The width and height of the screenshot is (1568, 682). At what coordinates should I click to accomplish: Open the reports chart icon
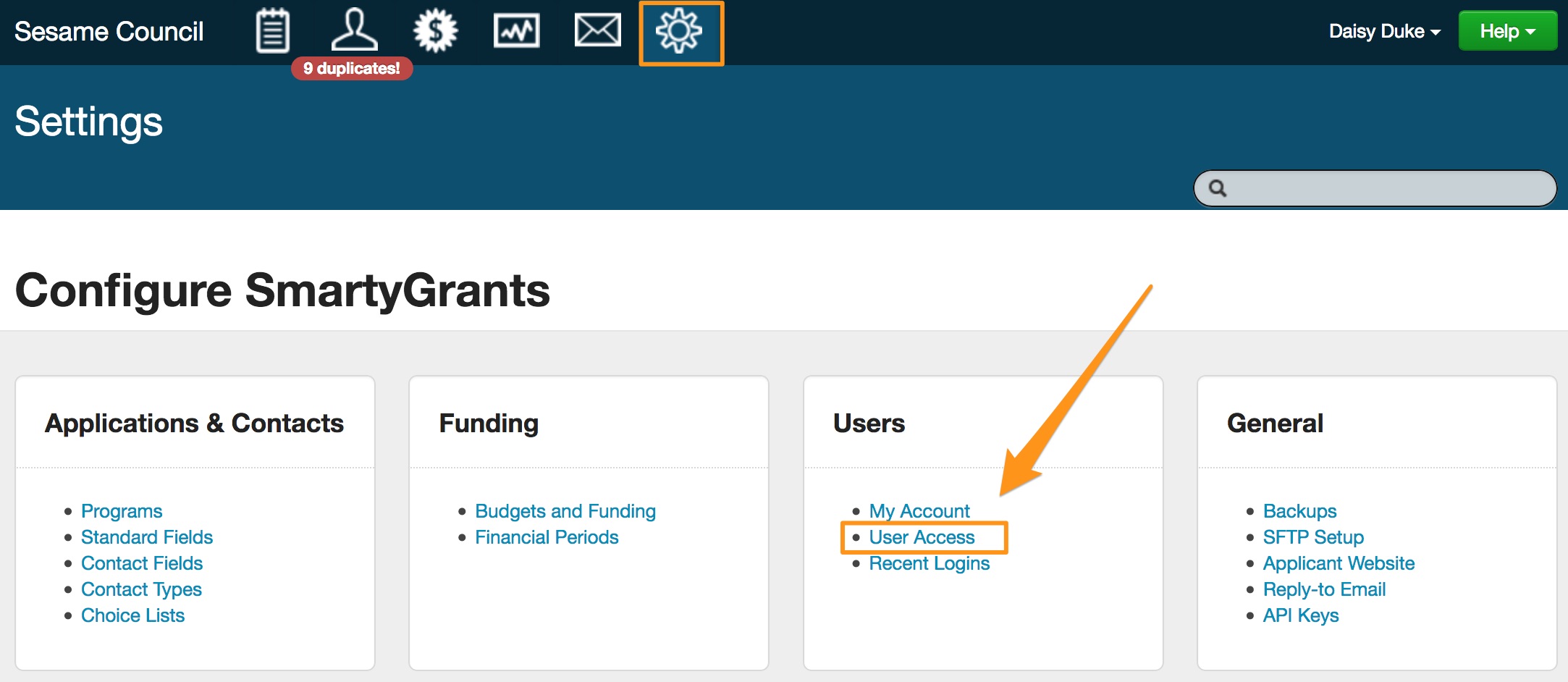click(516, 31)
